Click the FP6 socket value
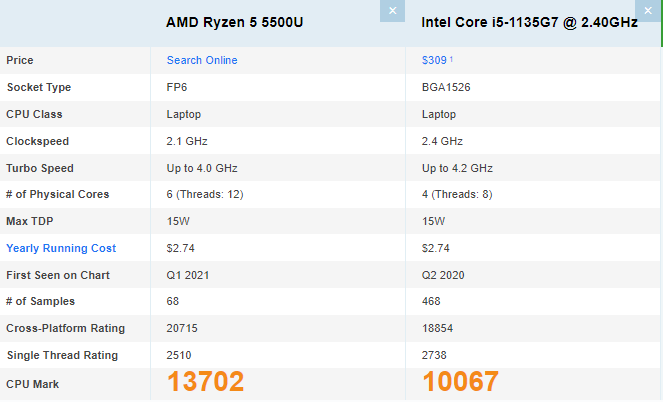 tap(177, 88)
